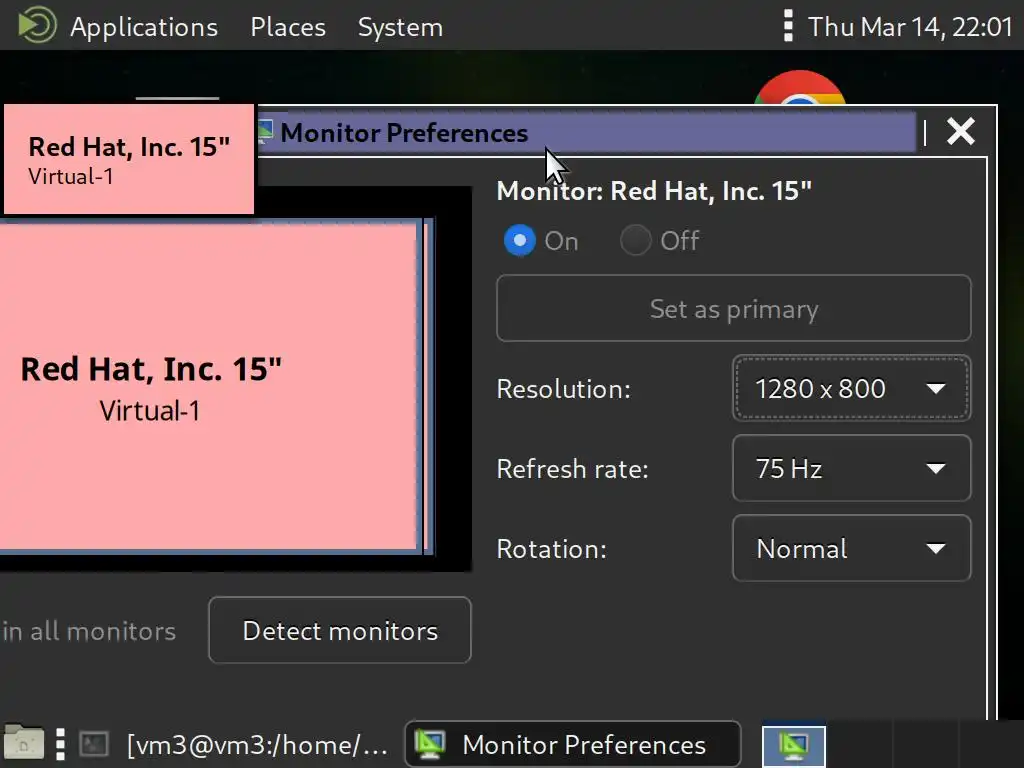This screenshot has height=768, width=1024.
Task: Select the Off radio button
Action: coord(635,241)
